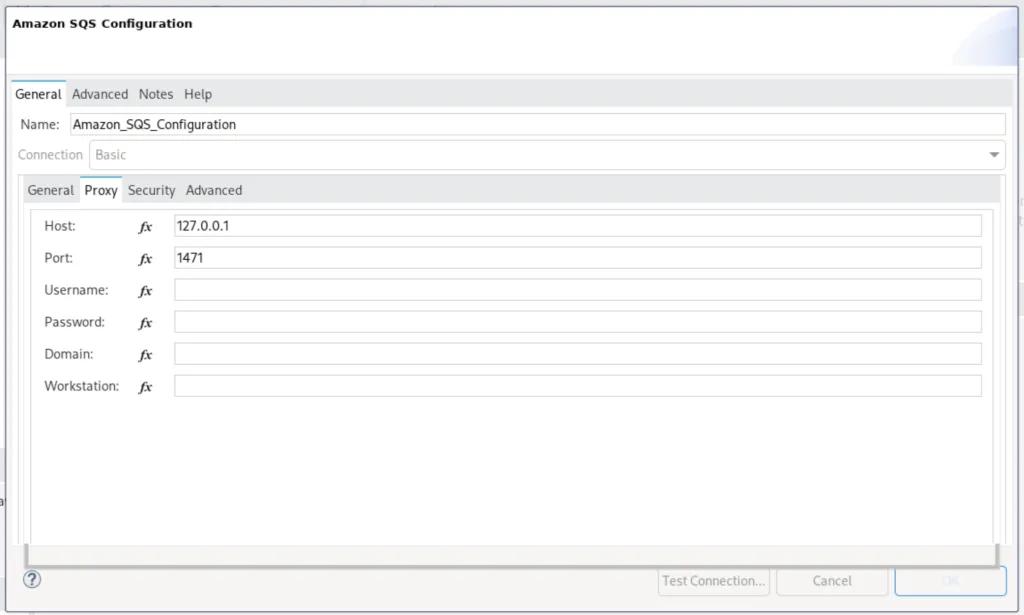Click the empty Username input field
Screen dimensions: 1024x615
577,290
